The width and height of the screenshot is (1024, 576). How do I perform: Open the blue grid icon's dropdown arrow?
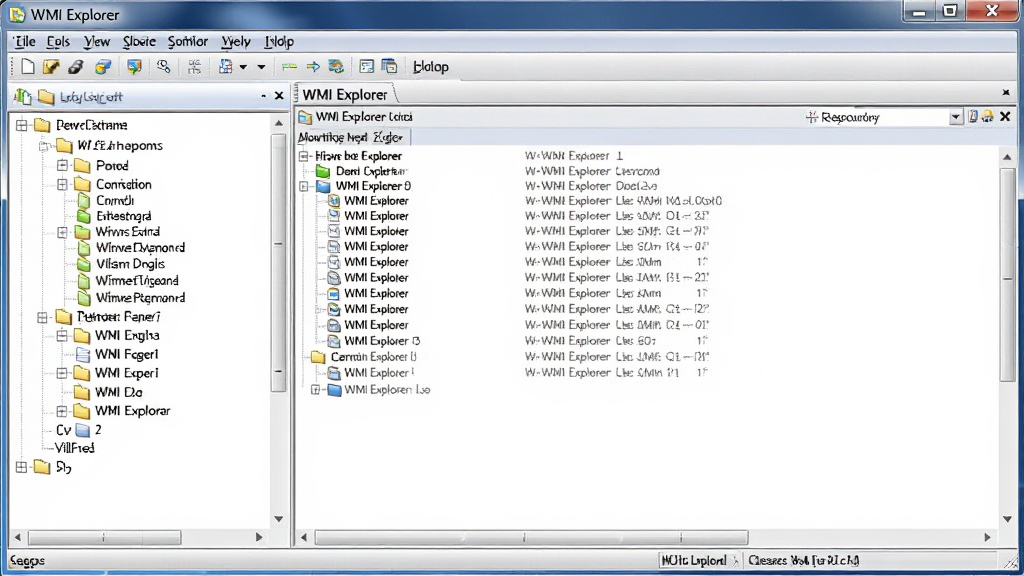pyautogui.click(x=243, y=67)
